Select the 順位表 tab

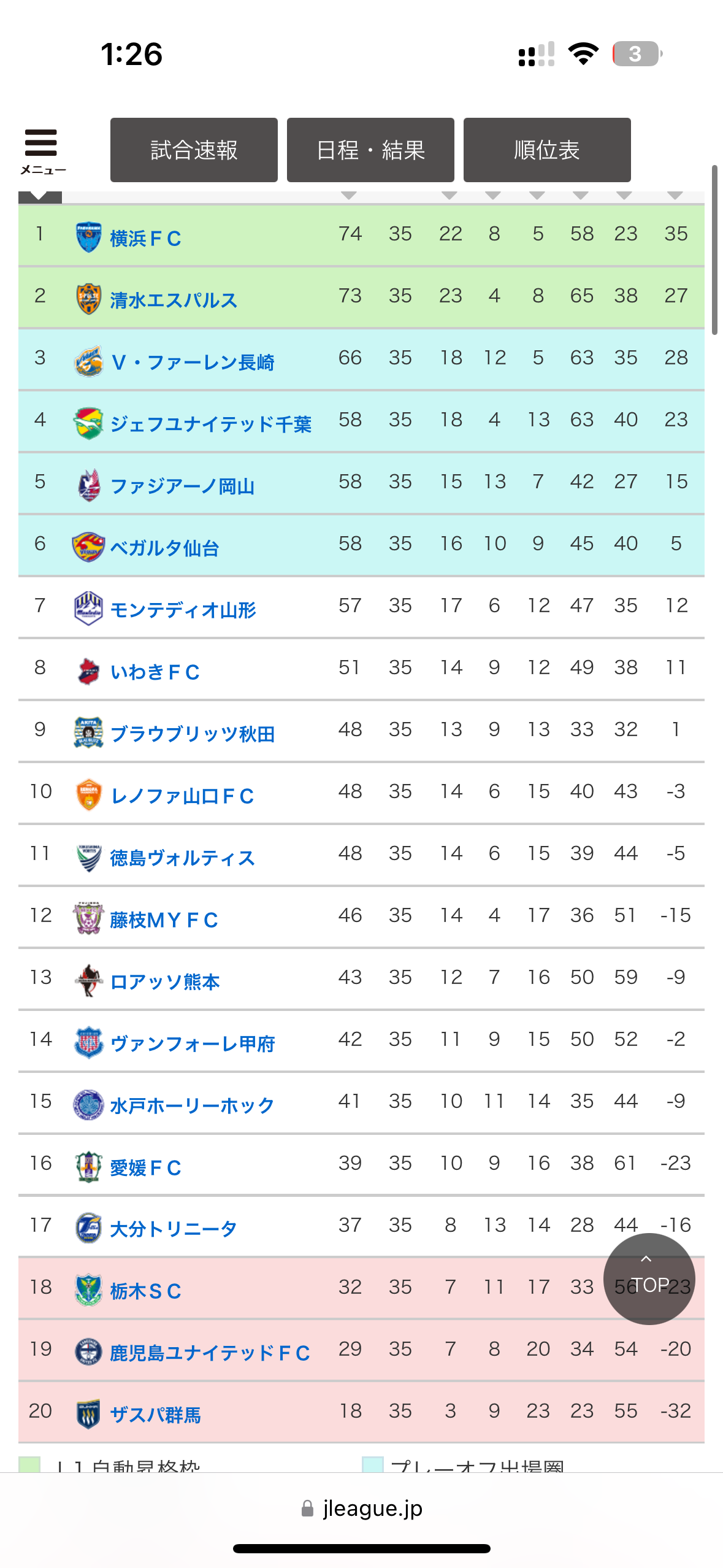tap(547, 150)
